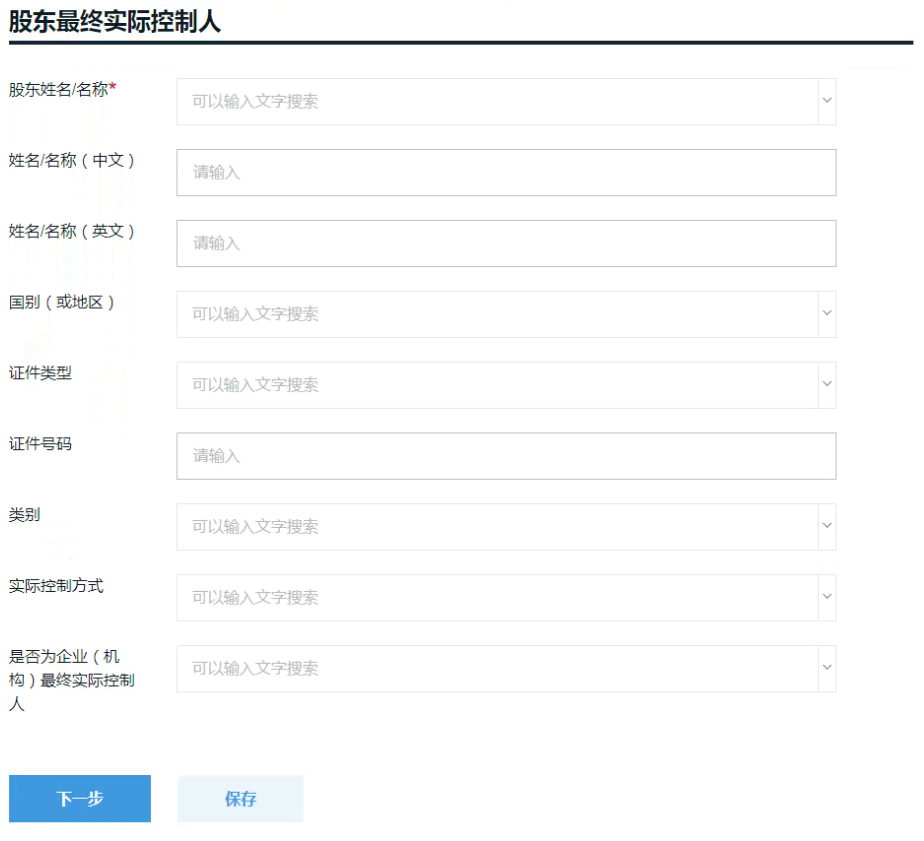This screenshot has height=841, width=924.
Task: Open the 证件类型 search combo box
Action: pos(506,385)
